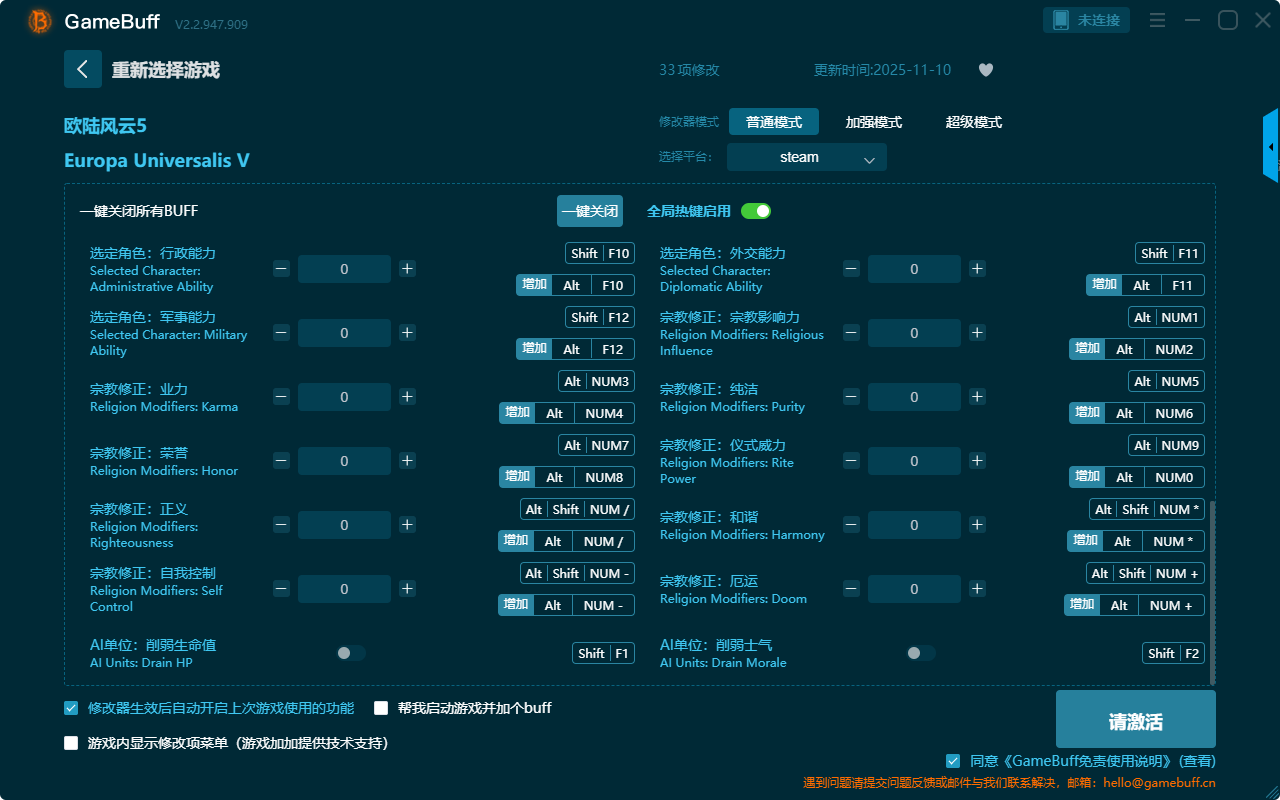Click the GameBuff logo icon
Screen dimensions: 1280x800
pos(40,21)
